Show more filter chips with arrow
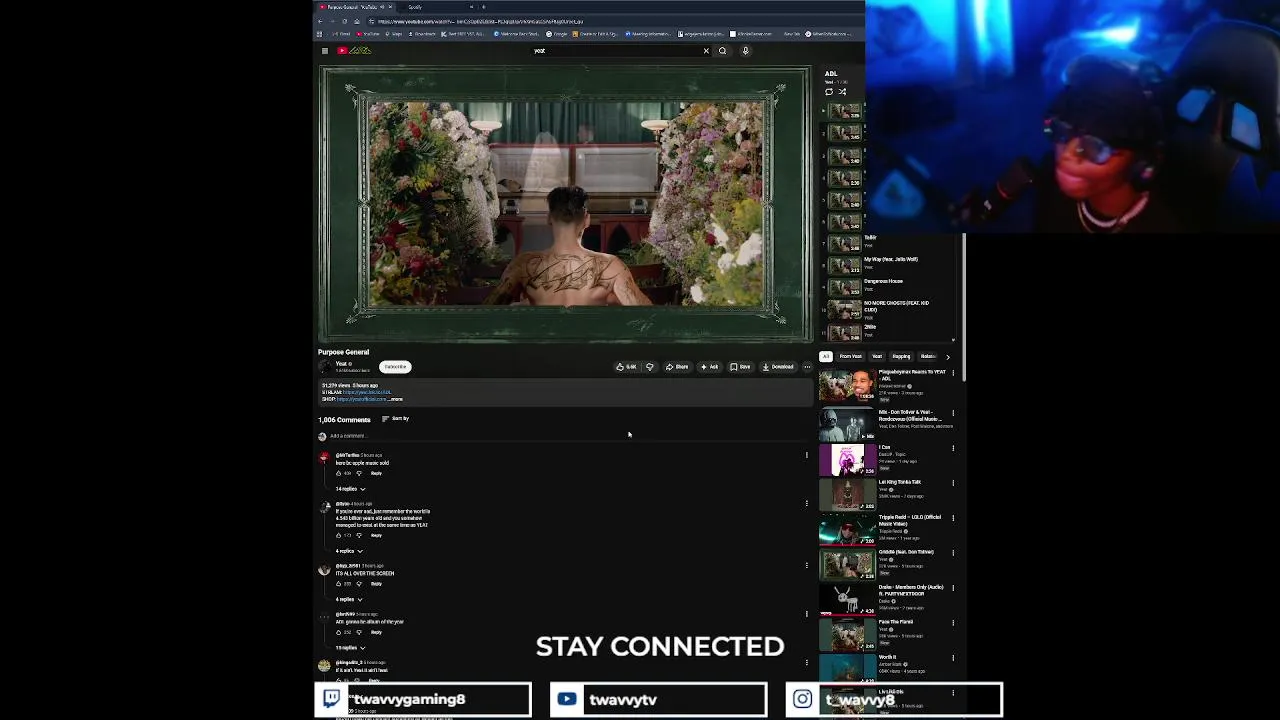The image size is (1280, 720). click(x=948, y=356)
